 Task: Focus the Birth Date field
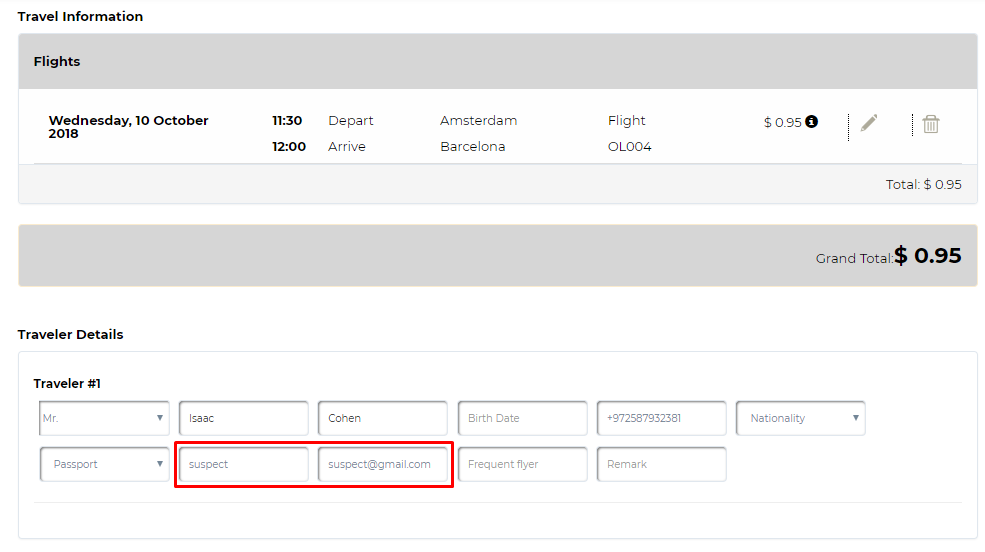pos(523,418)
